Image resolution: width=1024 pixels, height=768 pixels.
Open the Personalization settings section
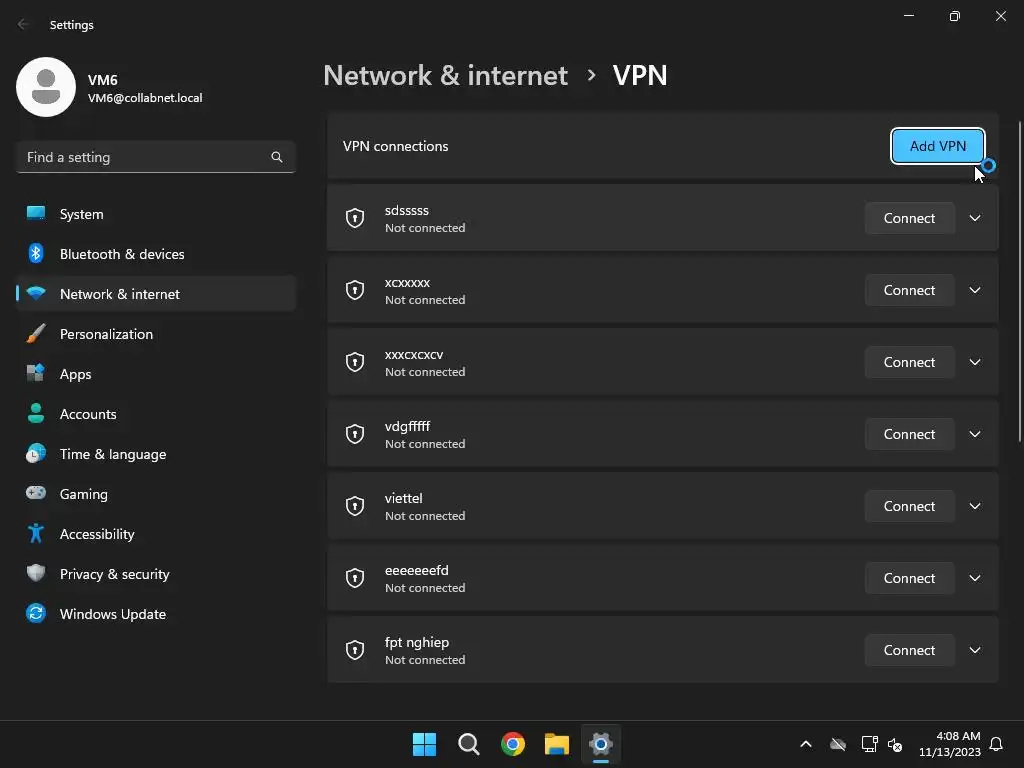point(106,334)
